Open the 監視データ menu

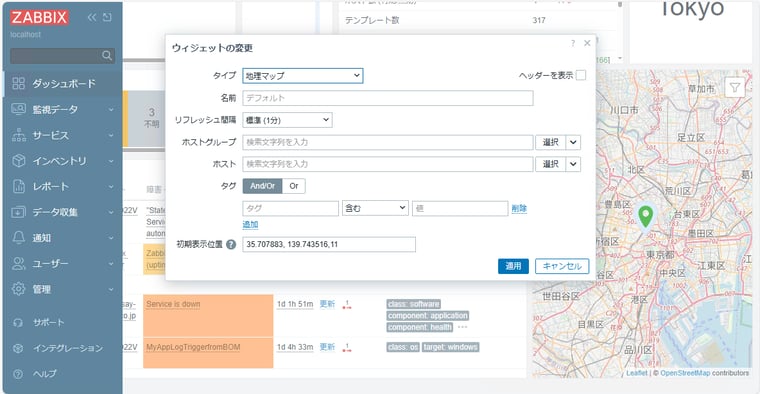point(63,110)
